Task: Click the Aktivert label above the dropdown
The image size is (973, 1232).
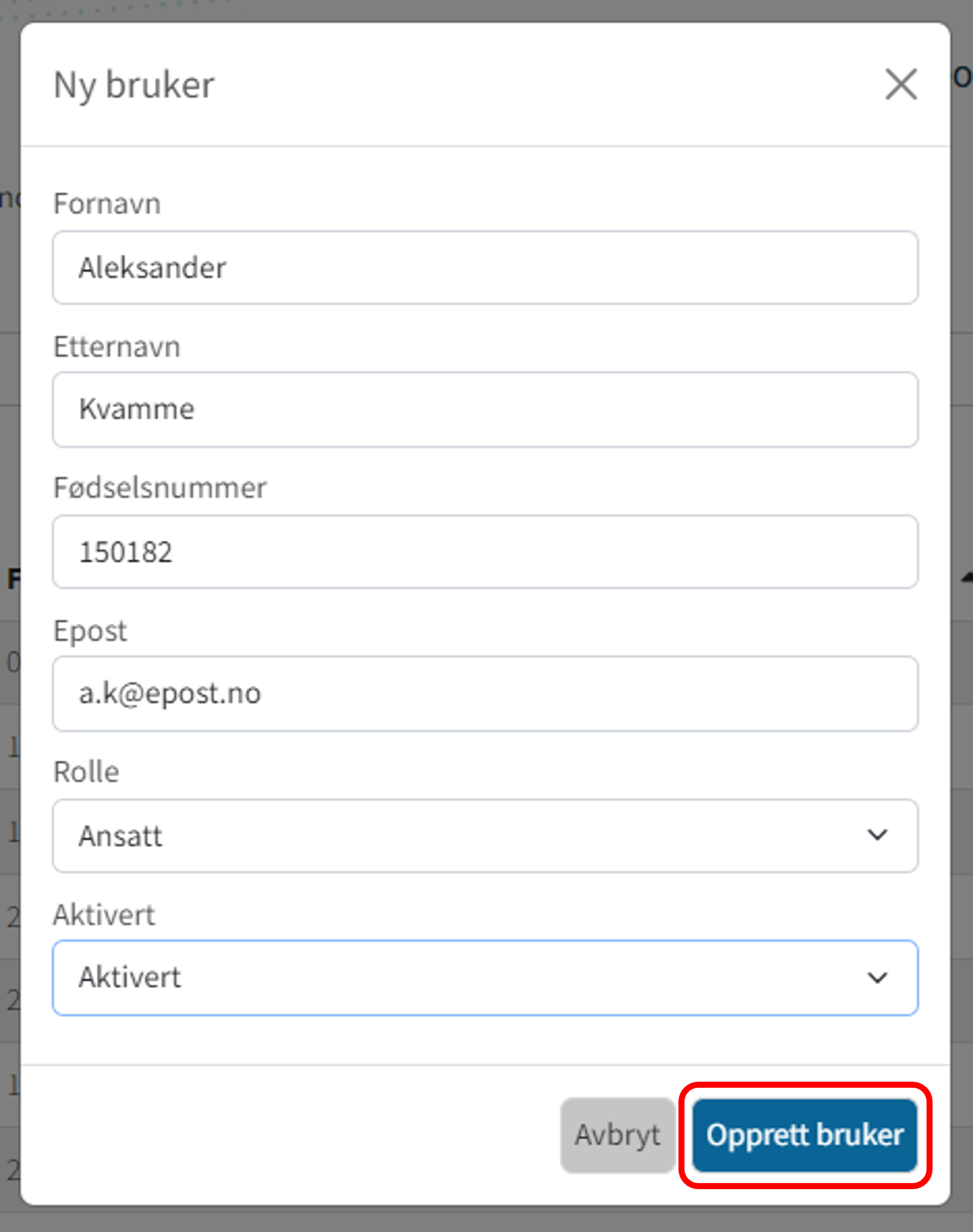Action: point(104,915)
